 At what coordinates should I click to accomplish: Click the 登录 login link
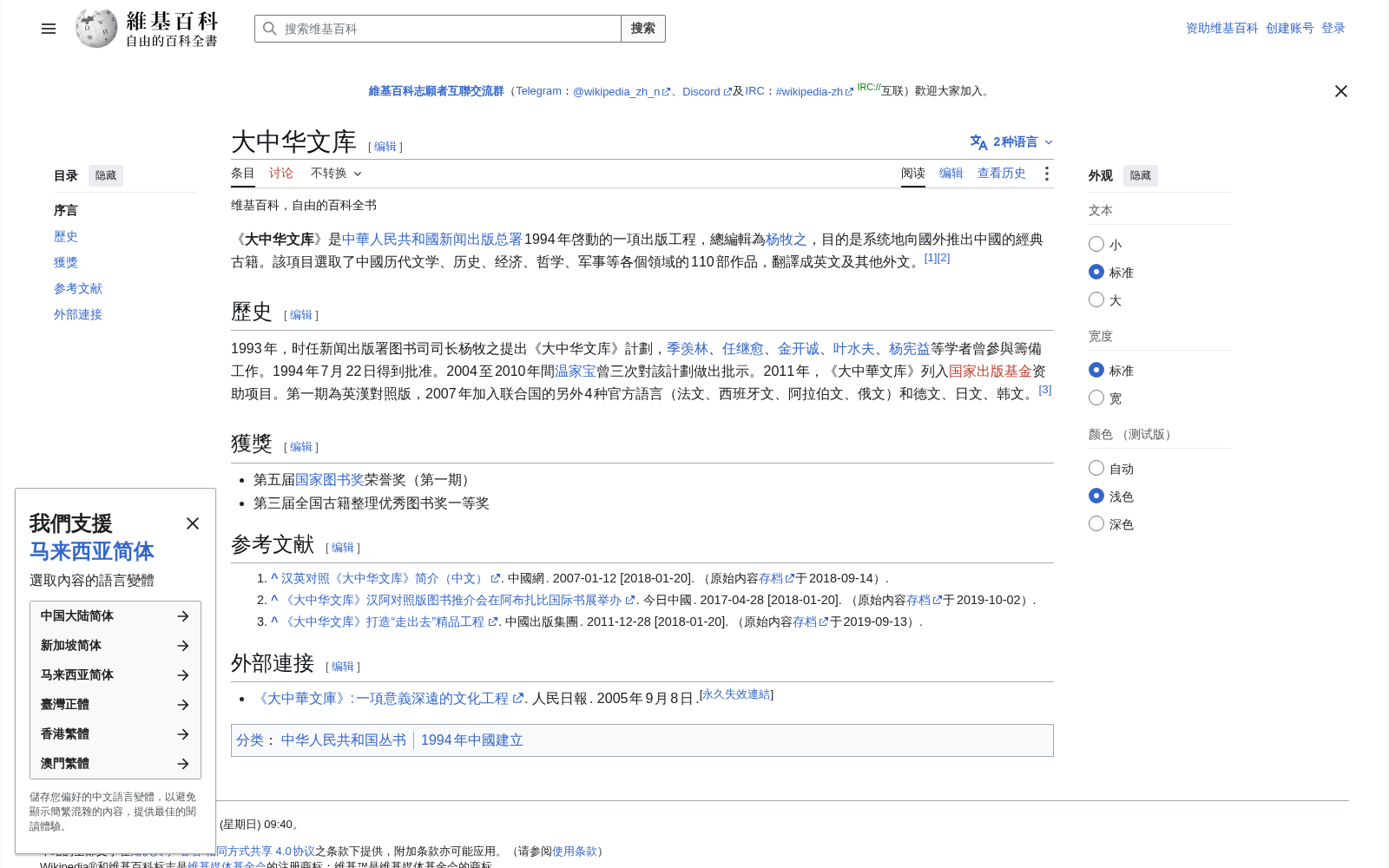pyautogui.click(x=1333, y=29)
